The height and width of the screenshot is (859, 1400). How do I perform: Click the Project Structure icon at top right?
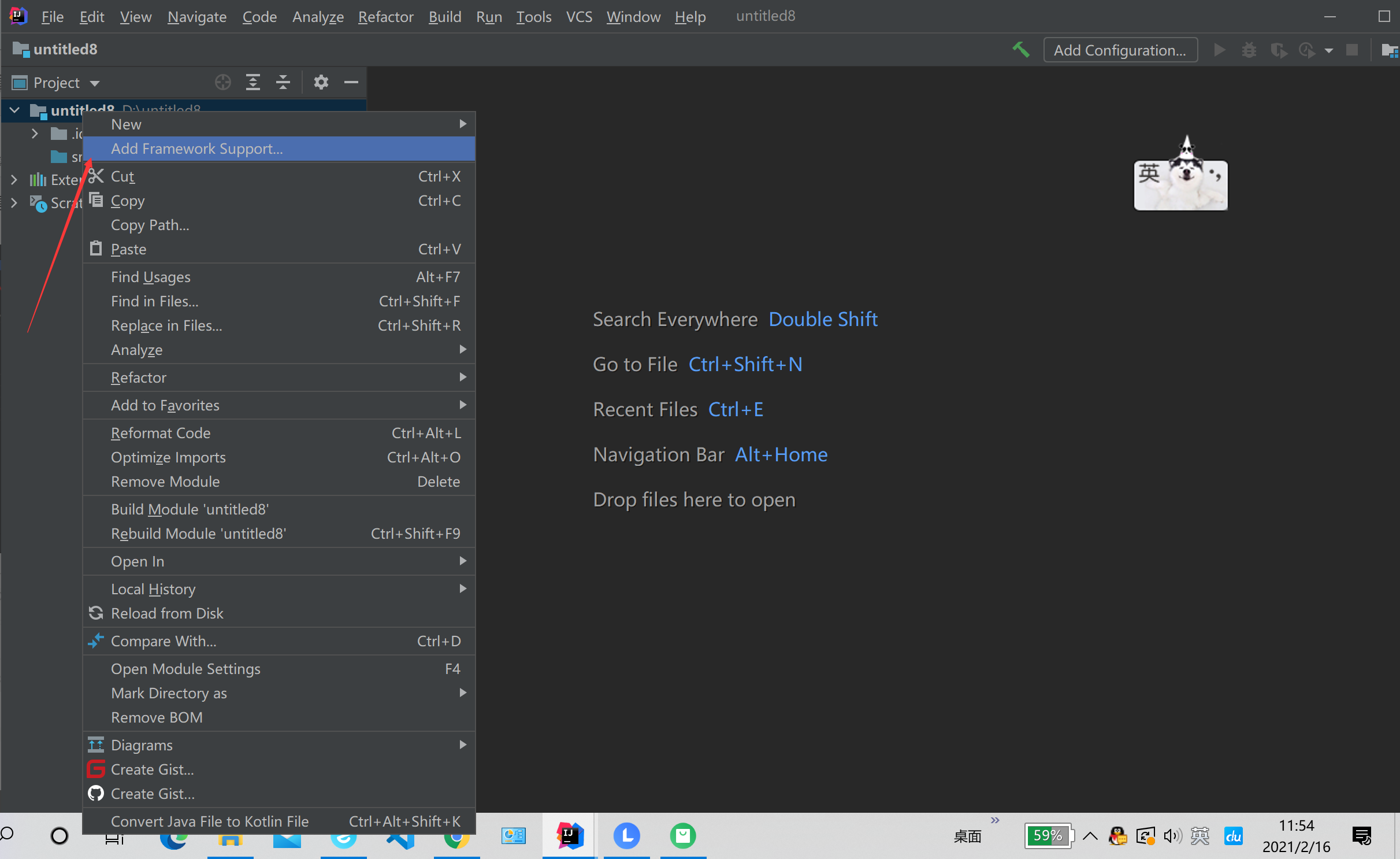coord(1388,50)
